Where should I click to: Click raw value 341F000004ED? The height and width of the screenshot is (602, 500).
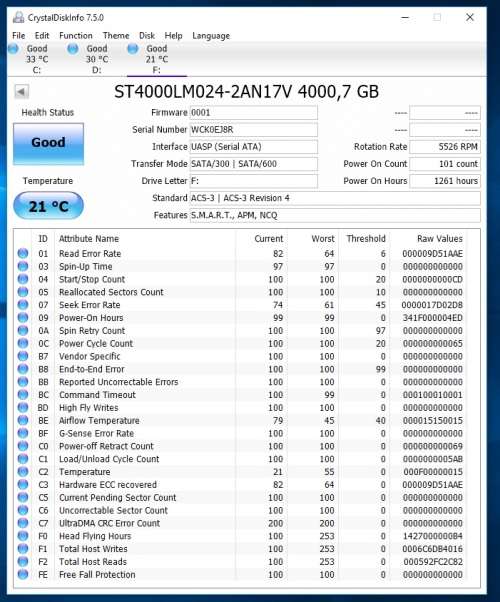pyautogui.click(x=432, y=318)
